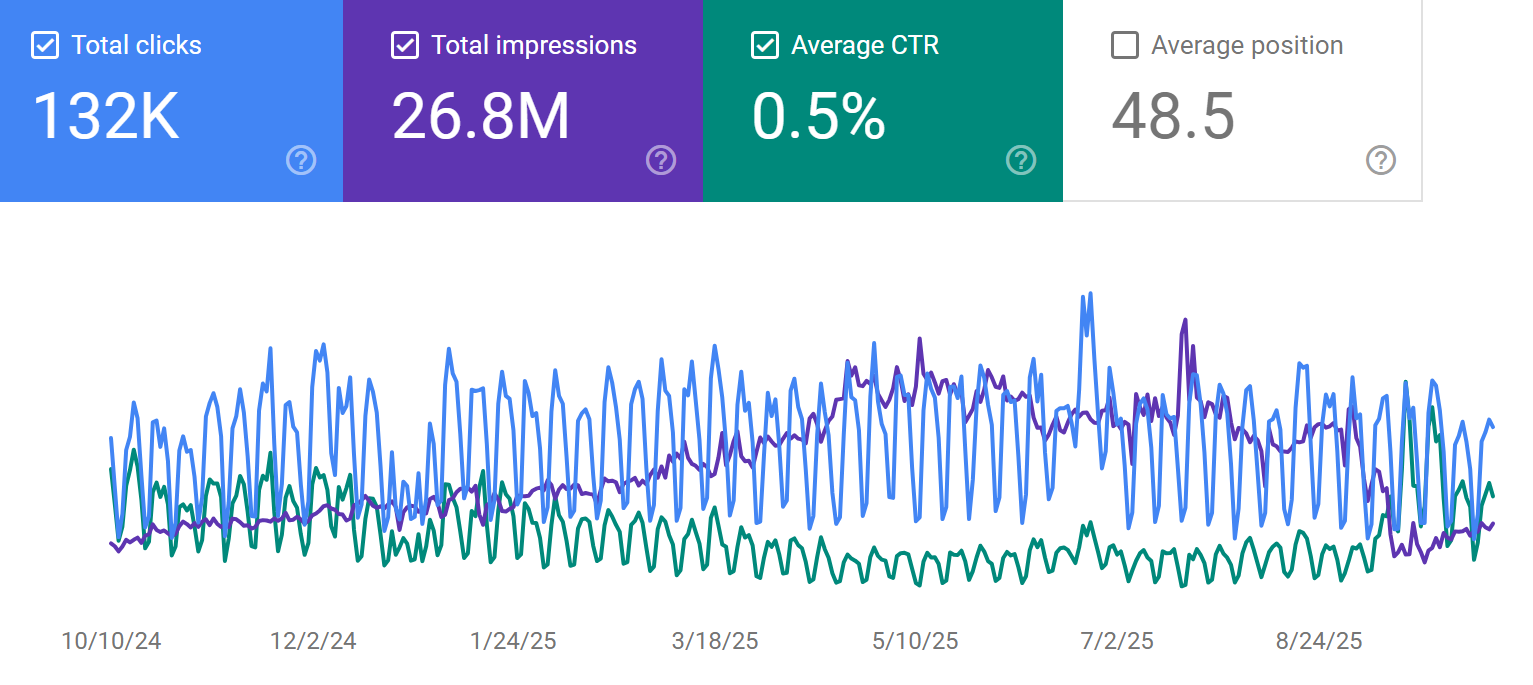The image size is (1533, 685).
Task: Click the empty checkbox icon on Average position card
Action: click(1125, 45)
